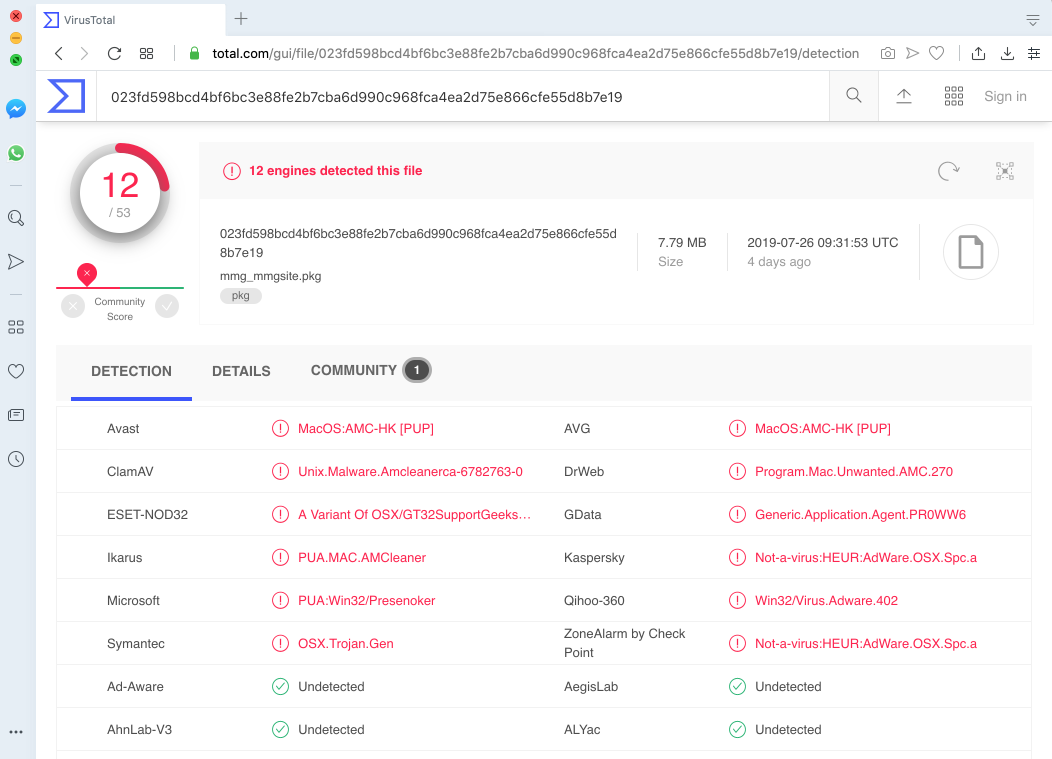Open the share icon in the toolbar

[x=979, y=54]
